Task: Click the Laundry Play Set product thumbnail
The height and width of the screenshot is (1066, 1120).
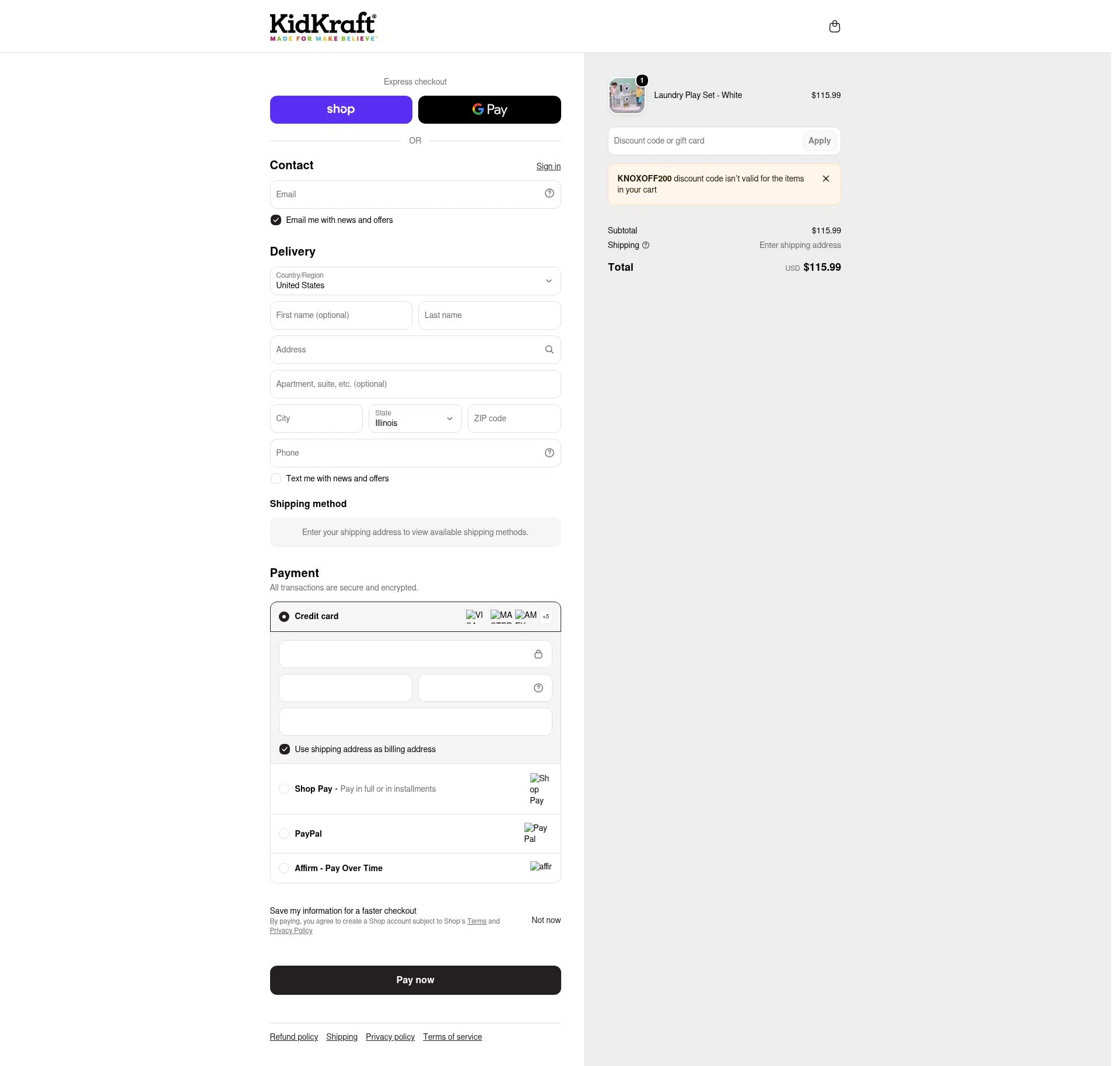Action: point(626,95)
